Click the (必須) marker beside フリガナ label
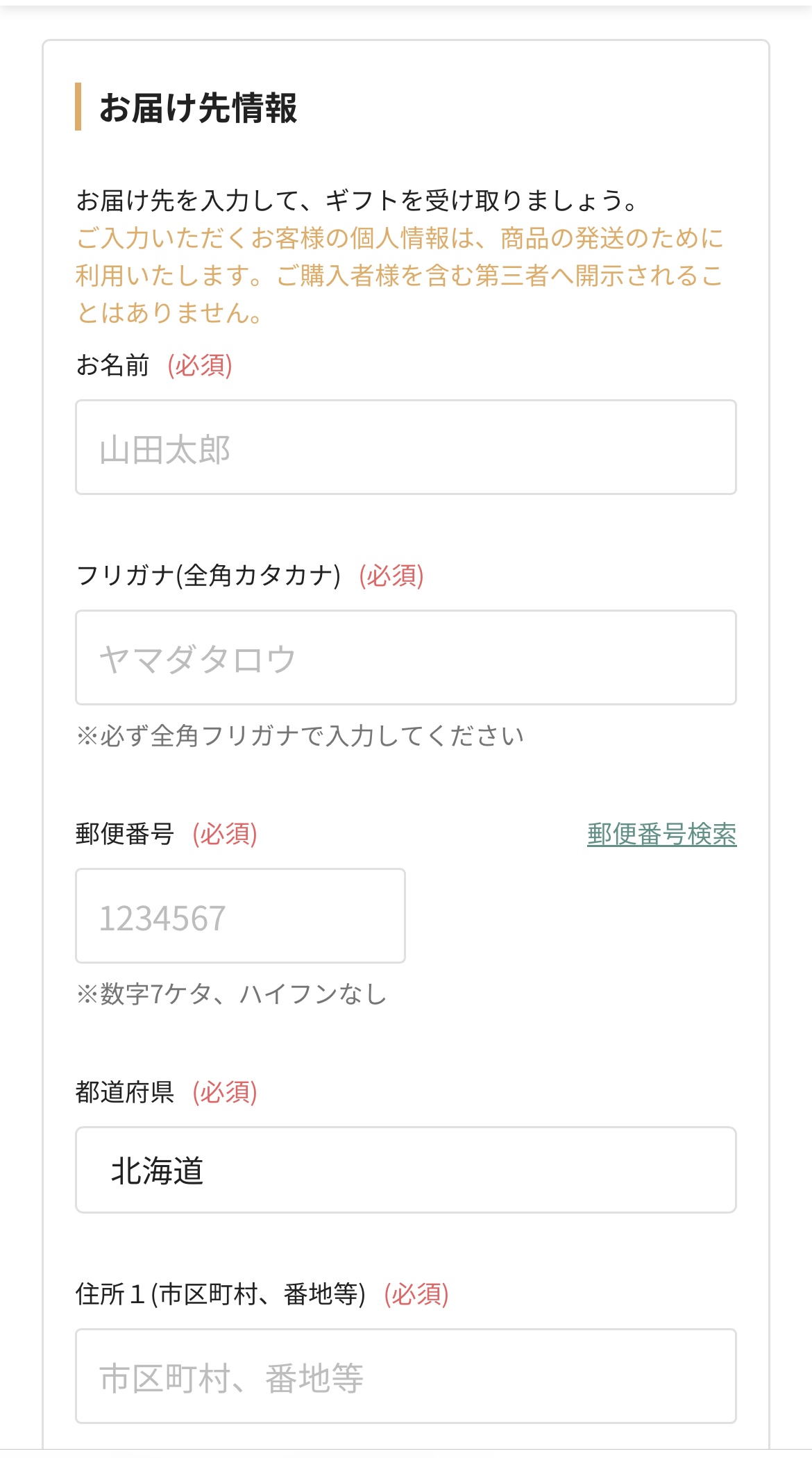This screenshot has height=1458, width=812. point(391,576)
